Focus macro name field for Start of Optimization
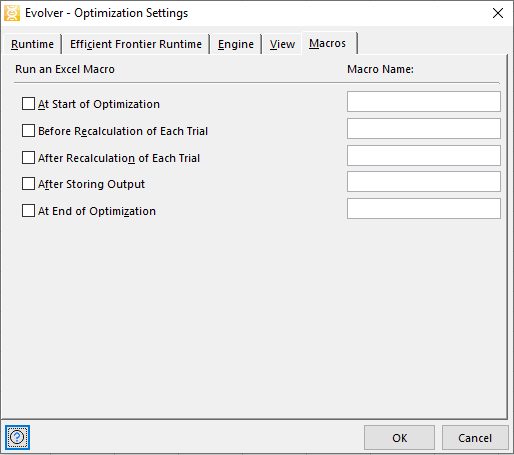 424,102
